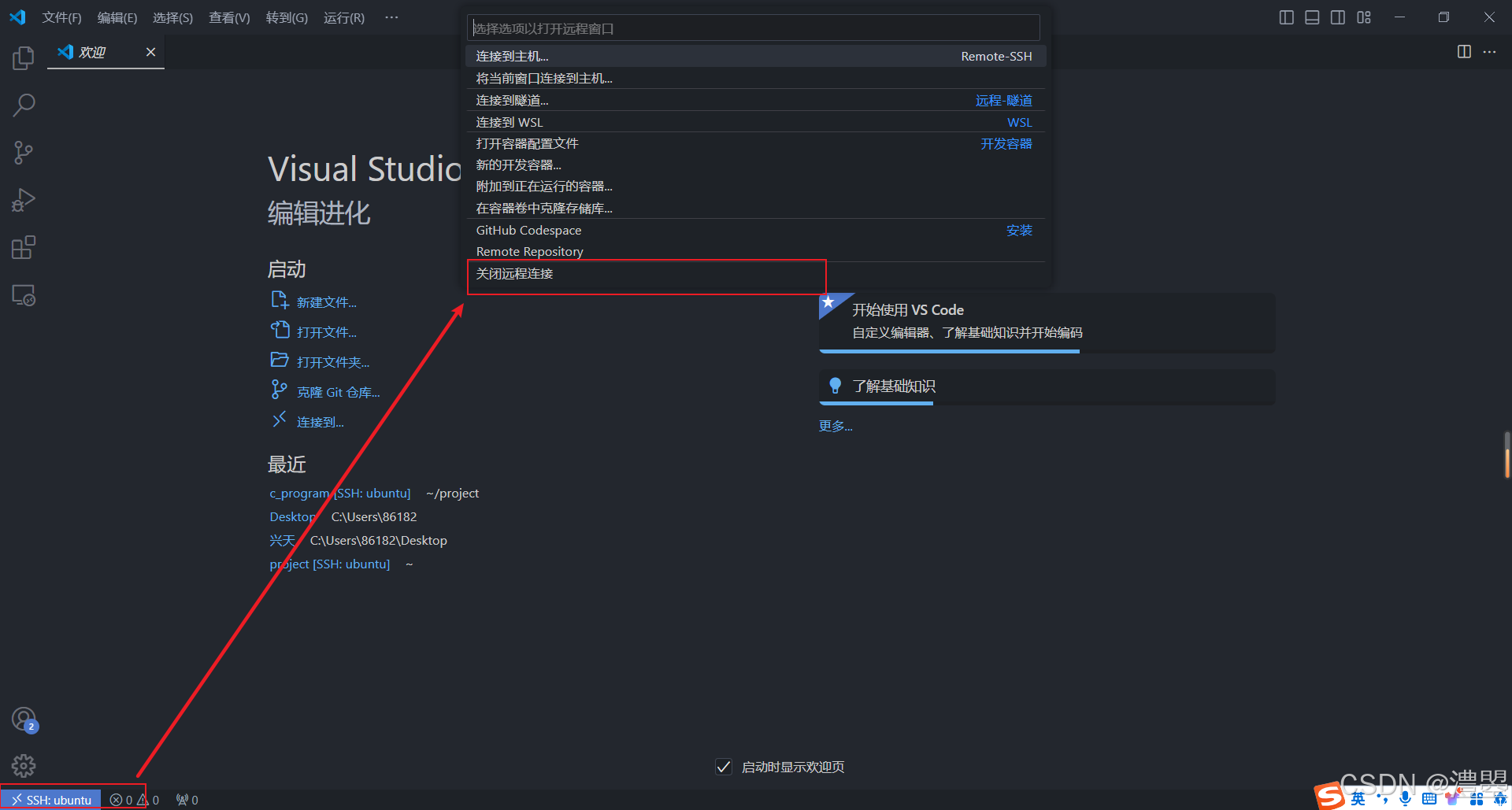
Task: Choose 在容器卷中克隆存储库... option
Action: point(755,208)
